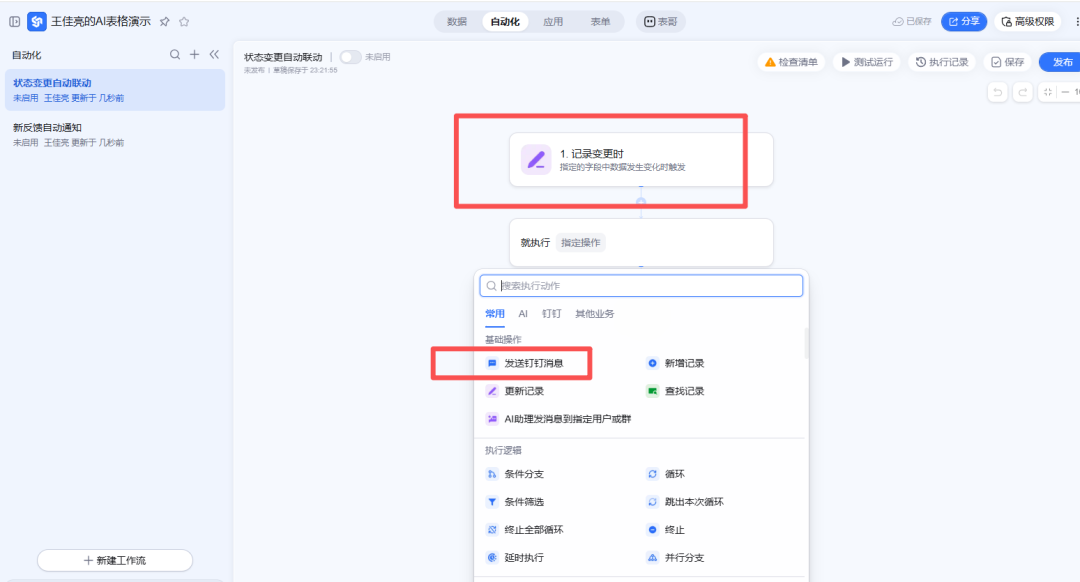Select the 状态变更自动联动 workflow
Screen dimensions: 1080x582
[115, 90]
